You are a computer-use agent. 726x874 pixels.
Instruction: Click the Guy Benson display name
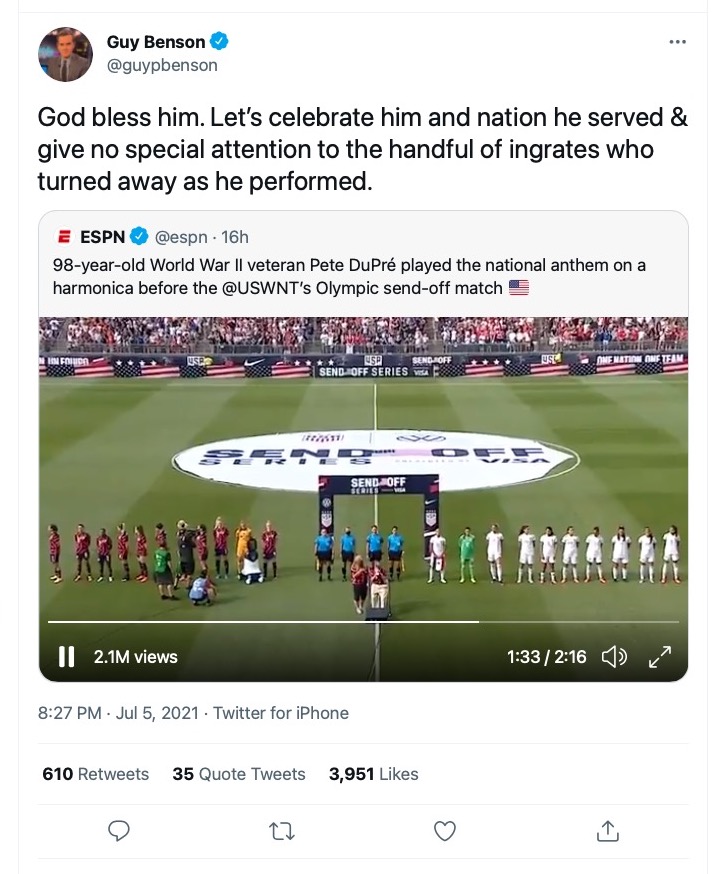(156, 42)
